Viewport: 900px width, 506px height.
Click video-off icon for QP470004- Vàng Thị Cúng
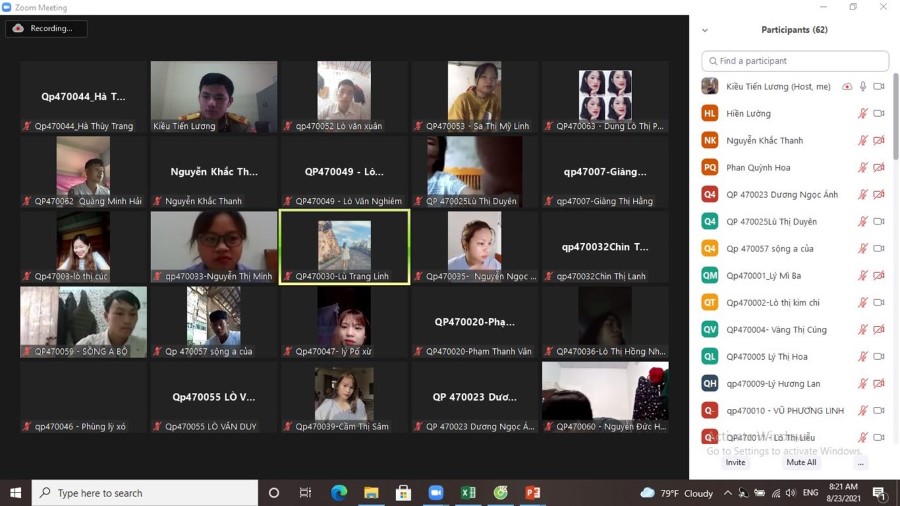pos(879,329)
